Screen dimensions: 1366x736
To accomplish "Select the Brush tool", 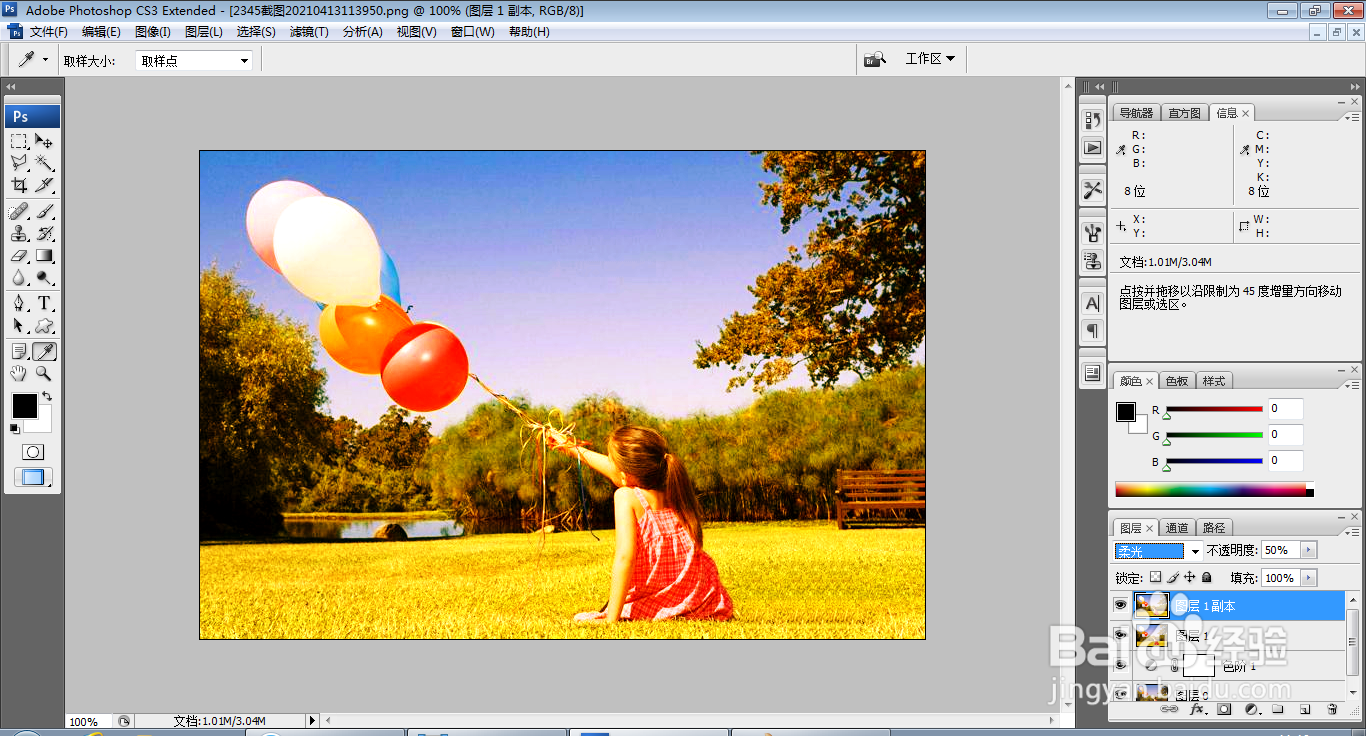I will point(45,211).
